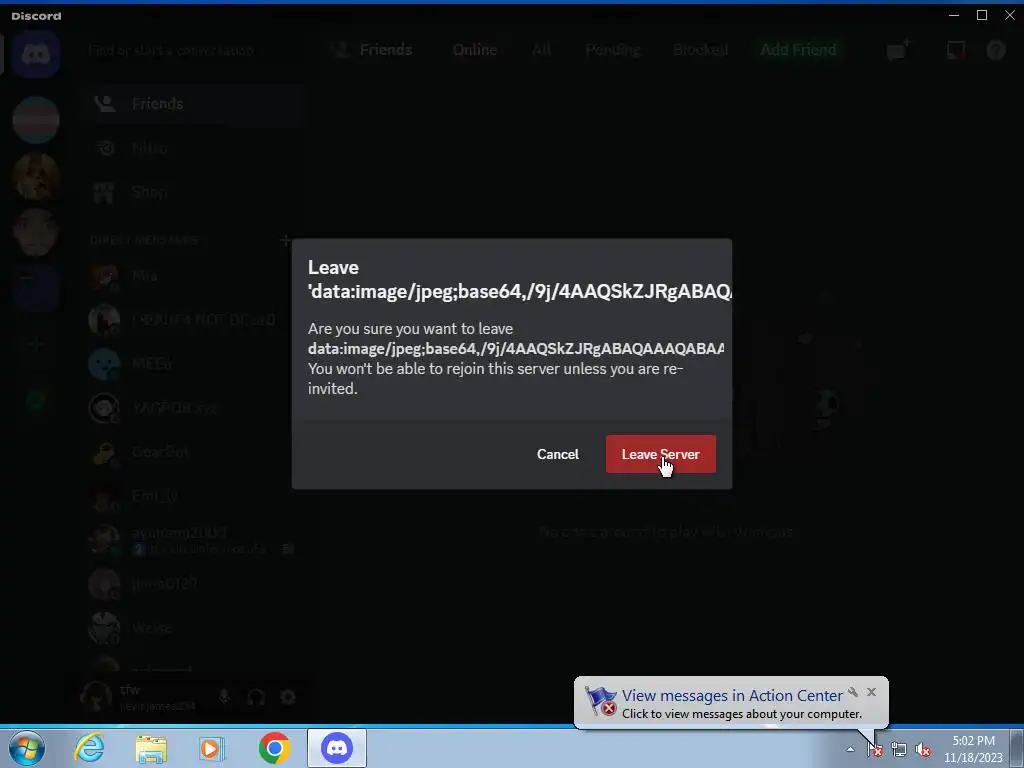Toggle the microphone mute icon
The width and height of the screenshot is (1024, 768).
pos(224,697)
